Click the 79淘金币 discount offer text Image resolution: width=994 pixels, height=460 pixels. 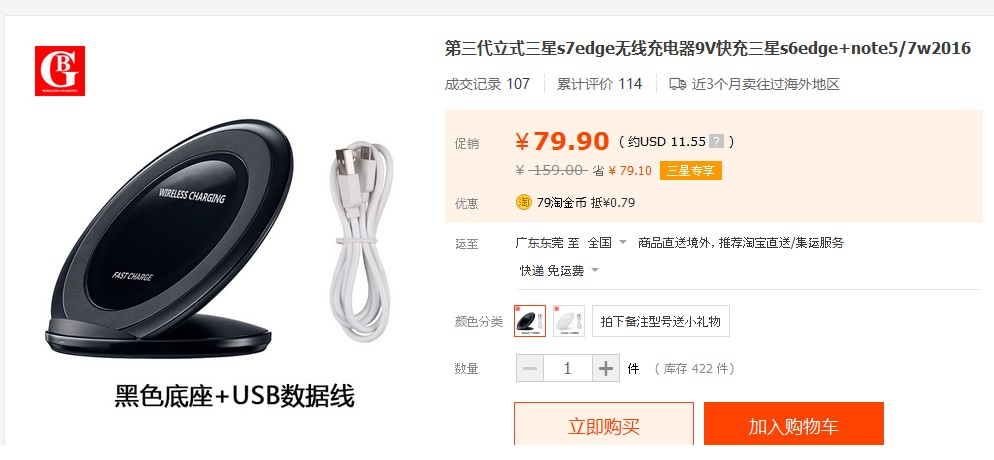click(586, 203)
